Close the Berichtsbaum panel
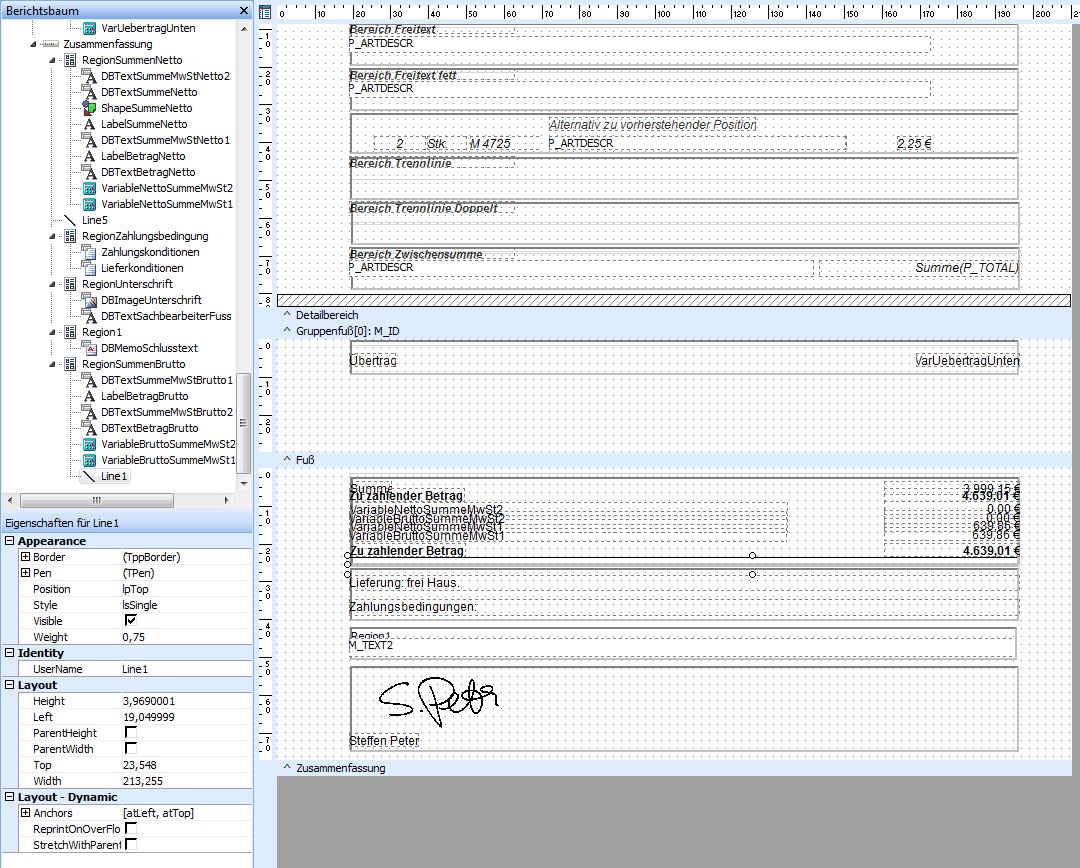The width and height of the screenshot is (1080, 868). [243, 10]
